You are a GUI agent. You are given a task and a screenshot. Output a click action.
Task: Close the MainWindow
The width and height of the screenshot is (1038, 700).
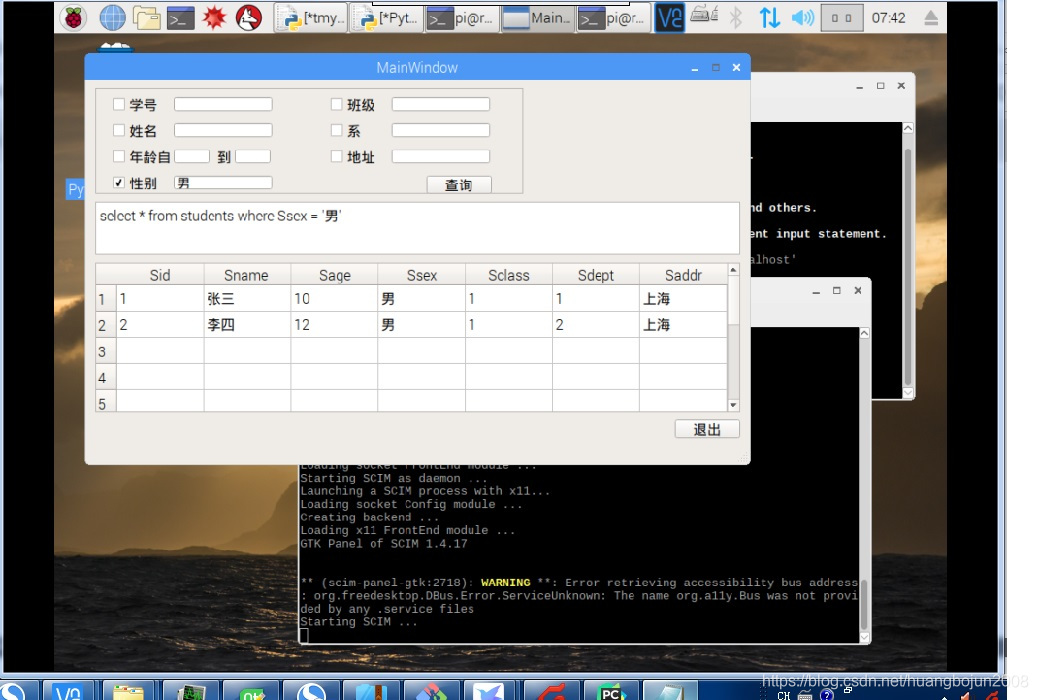coord(736,68)
